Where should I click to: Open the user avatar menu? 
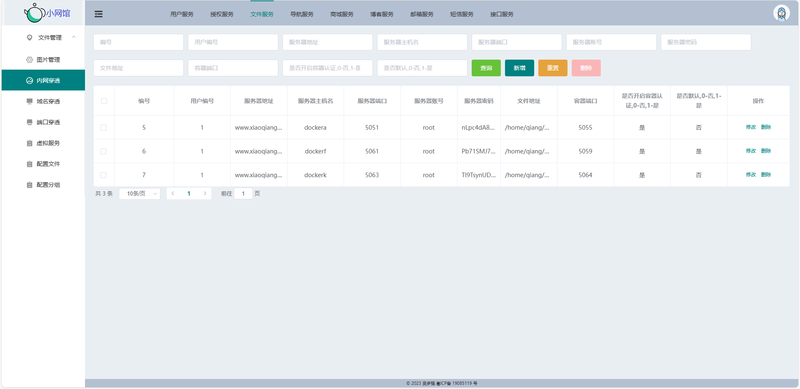(781, 13)
